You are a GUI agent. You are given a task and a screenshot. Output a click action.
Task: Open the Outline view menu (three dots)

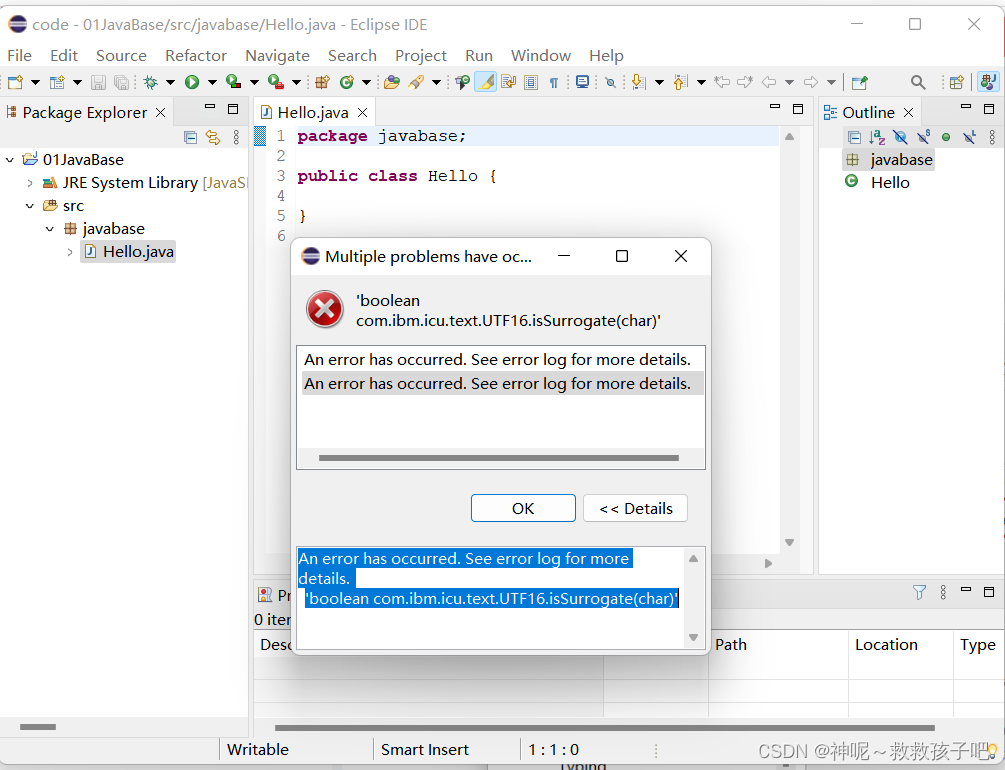pos(992,136)
